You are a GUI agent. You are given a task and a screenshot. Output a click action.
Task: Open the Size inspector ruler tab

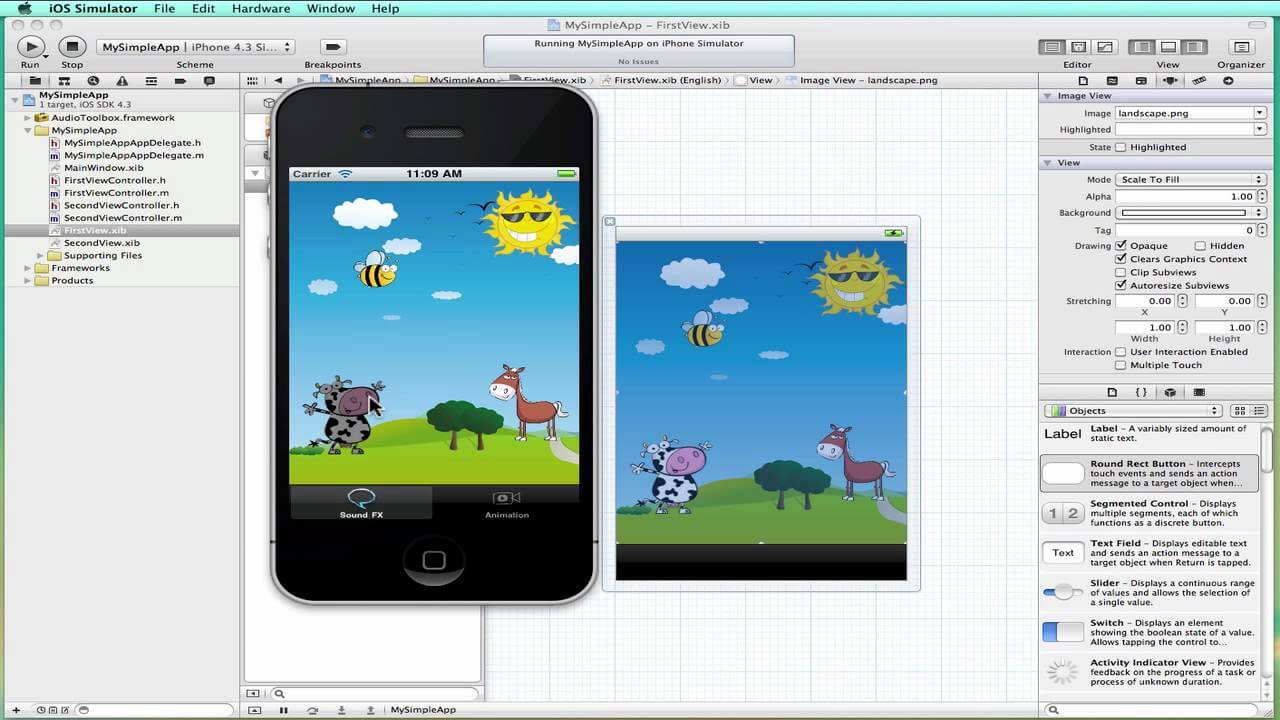click(x=1200, y=81)
